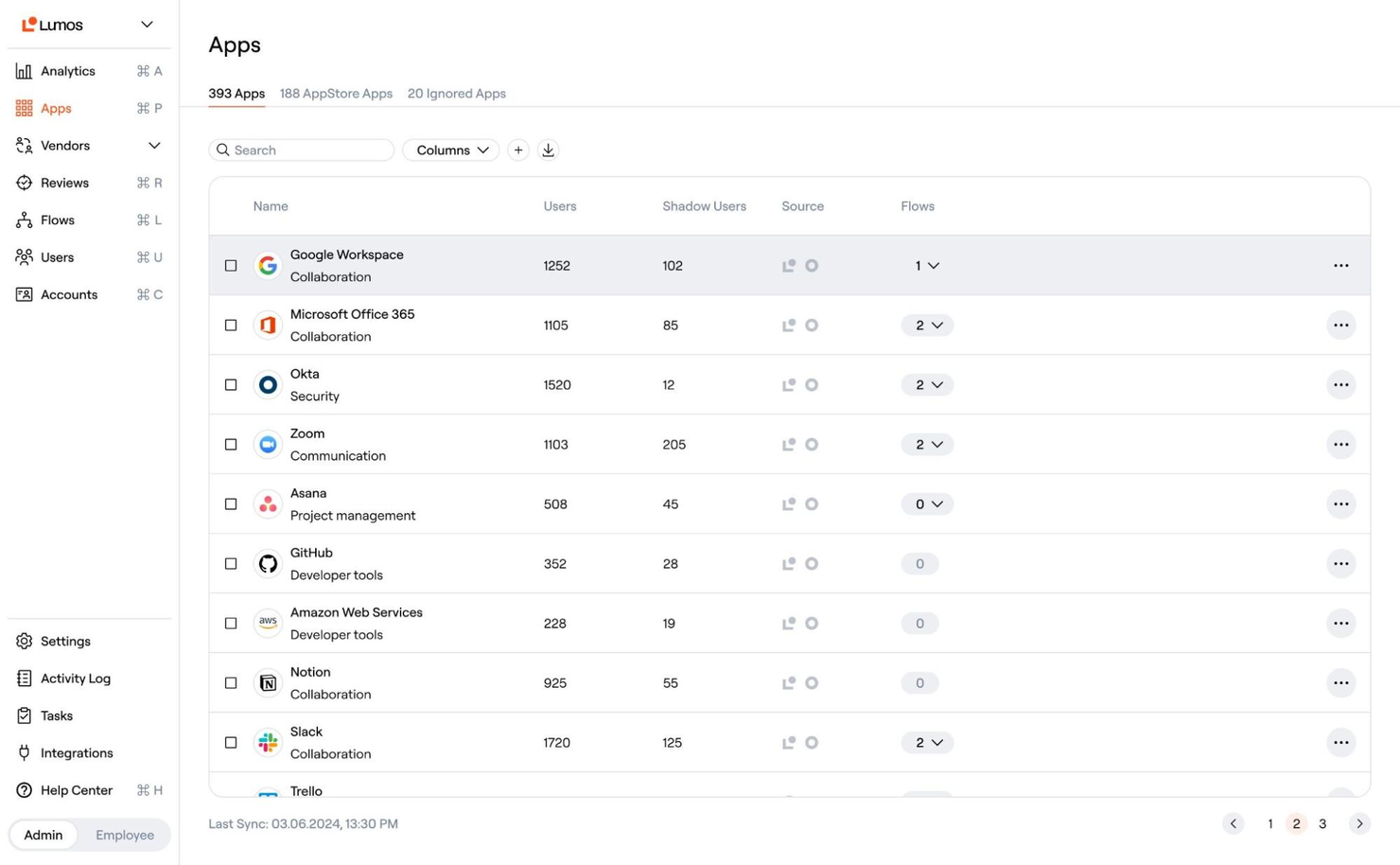Switch to the 188 AppStore Apps tab
The width and height of the screenshot is (1400, 865).
click(336, 93)
